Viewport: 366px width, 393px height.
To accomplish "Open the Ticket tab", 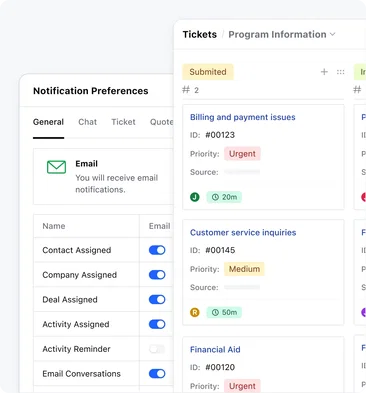I will click(123, 122).
